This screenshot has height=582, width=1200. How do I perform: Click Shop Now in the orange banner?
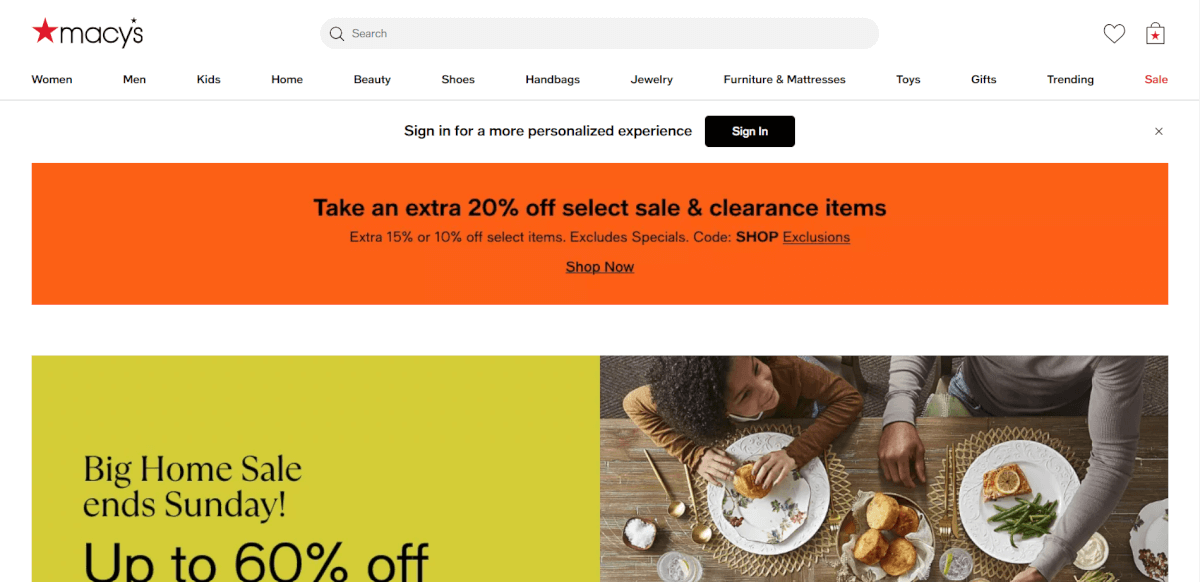tap(599, 266)
